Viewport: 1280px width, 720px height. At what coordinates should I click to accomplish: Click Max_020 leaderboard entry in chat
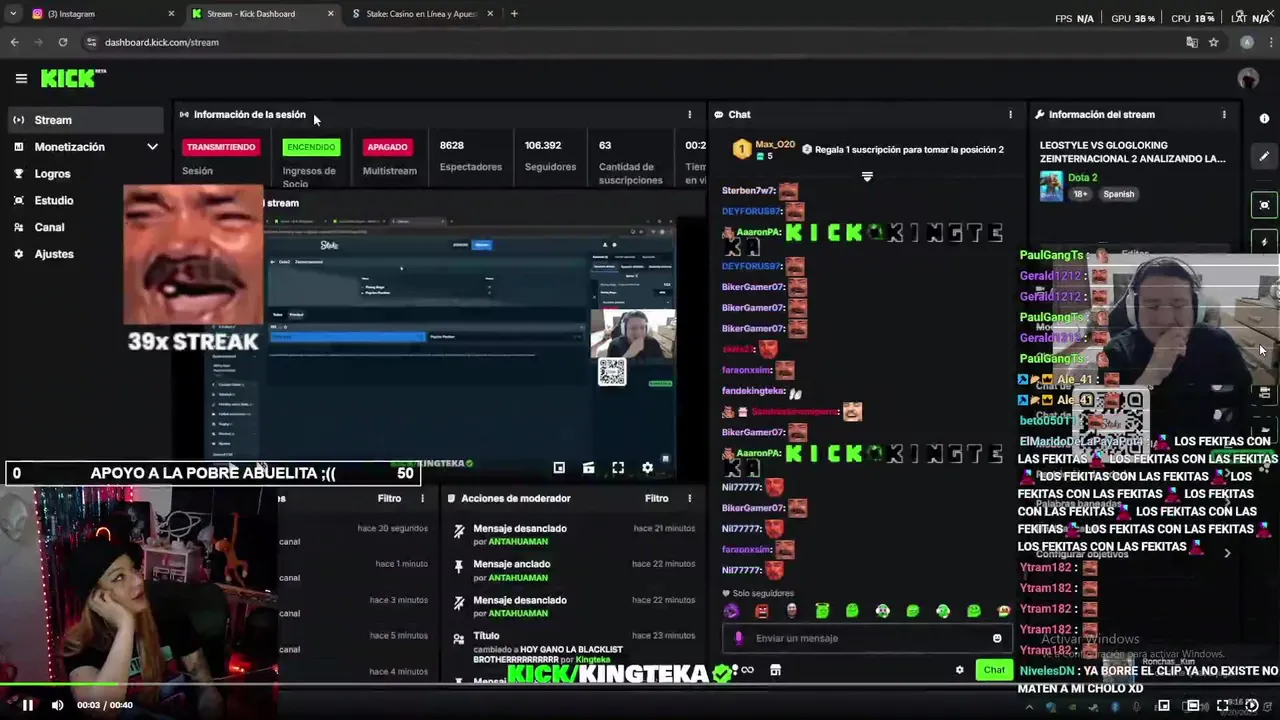tap(765, 150)
